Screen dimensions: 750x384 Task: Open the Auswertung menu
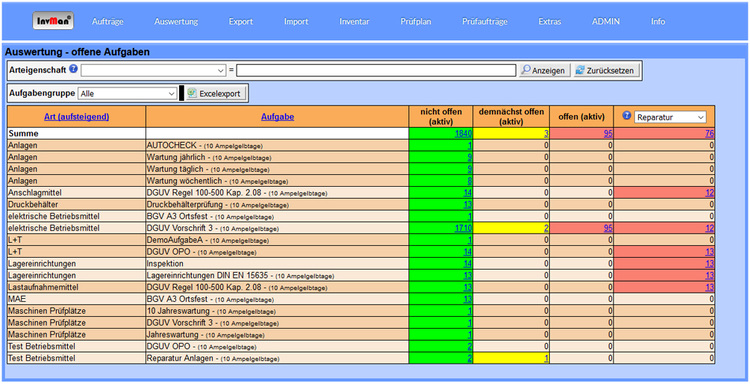tap(176, 22)
